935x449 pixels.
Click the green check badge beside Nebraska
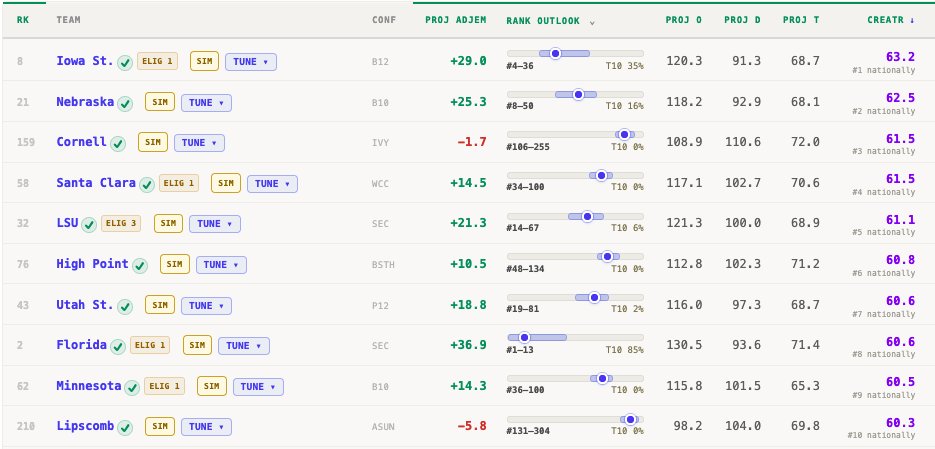125,104
